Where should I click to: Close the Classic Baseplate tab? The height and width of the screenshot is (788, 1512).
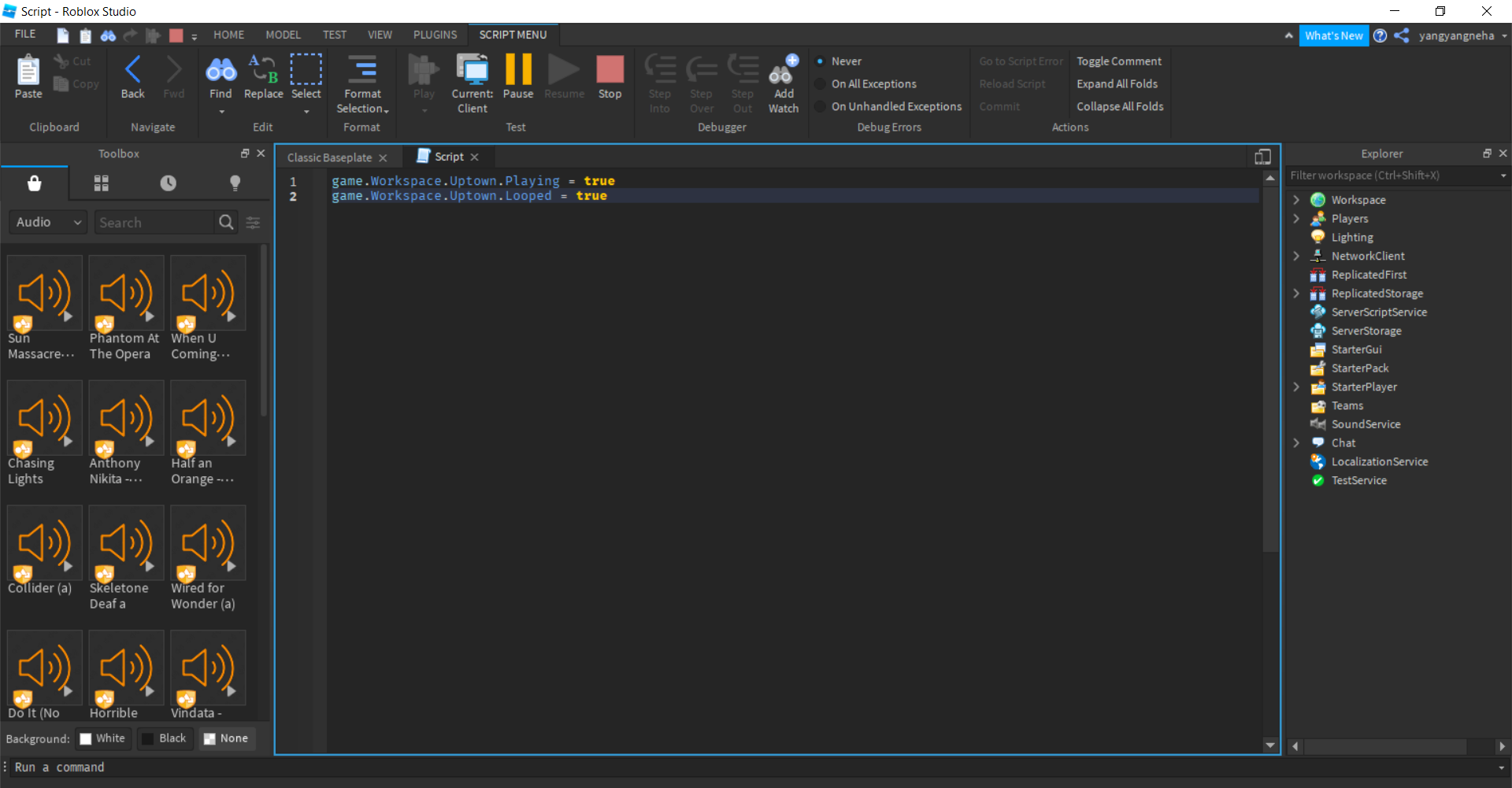(x=383, y=158)
